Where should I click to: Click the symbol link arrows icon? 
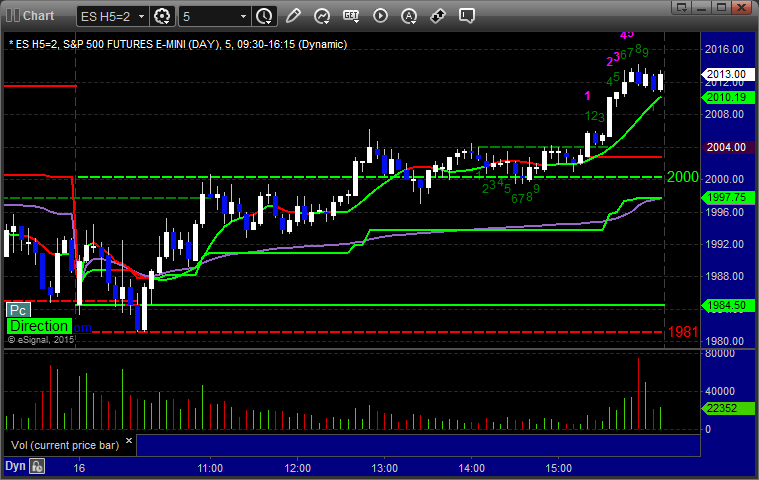(438, 16)
